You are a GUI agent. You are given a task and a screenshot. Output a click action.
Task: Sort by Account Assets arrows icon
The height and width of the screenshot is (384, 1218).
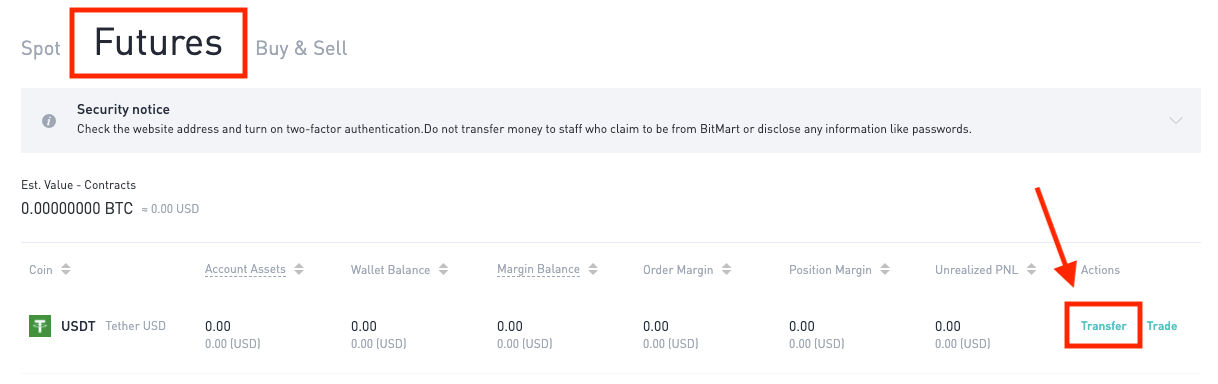299,270
